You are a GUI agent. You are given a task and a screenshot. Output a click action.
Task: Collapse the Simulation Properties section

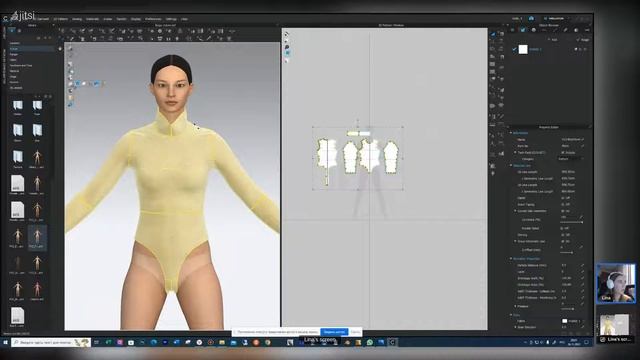click(x=511, y=259)
